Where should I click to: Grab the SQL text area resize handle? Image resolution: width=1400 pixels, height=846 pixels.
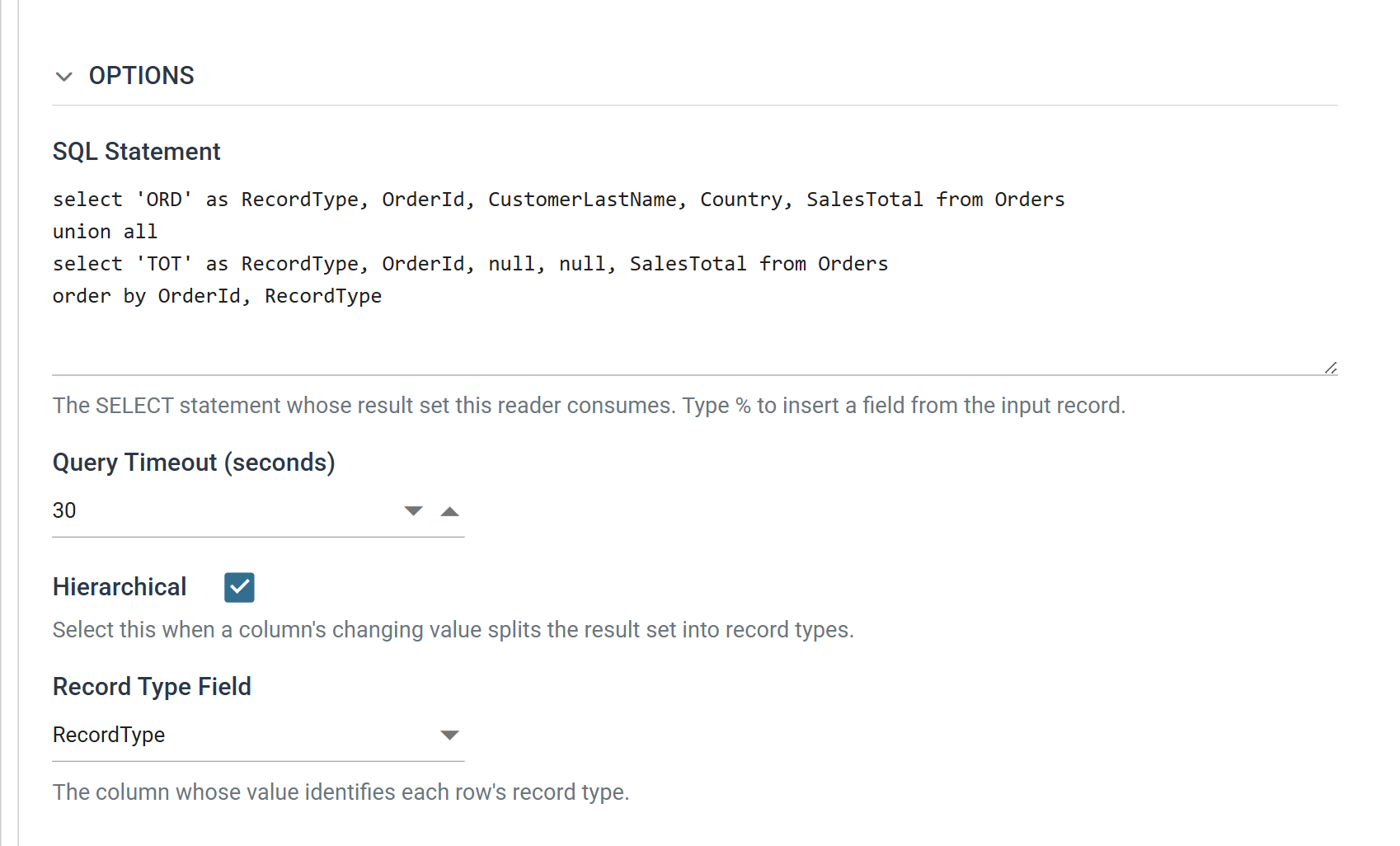1330,368
